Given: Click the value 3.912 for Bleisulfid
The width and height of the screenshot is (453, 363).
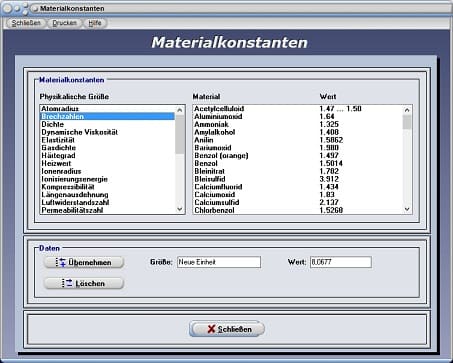Looking at the screenshot, I should click(329, 179).
